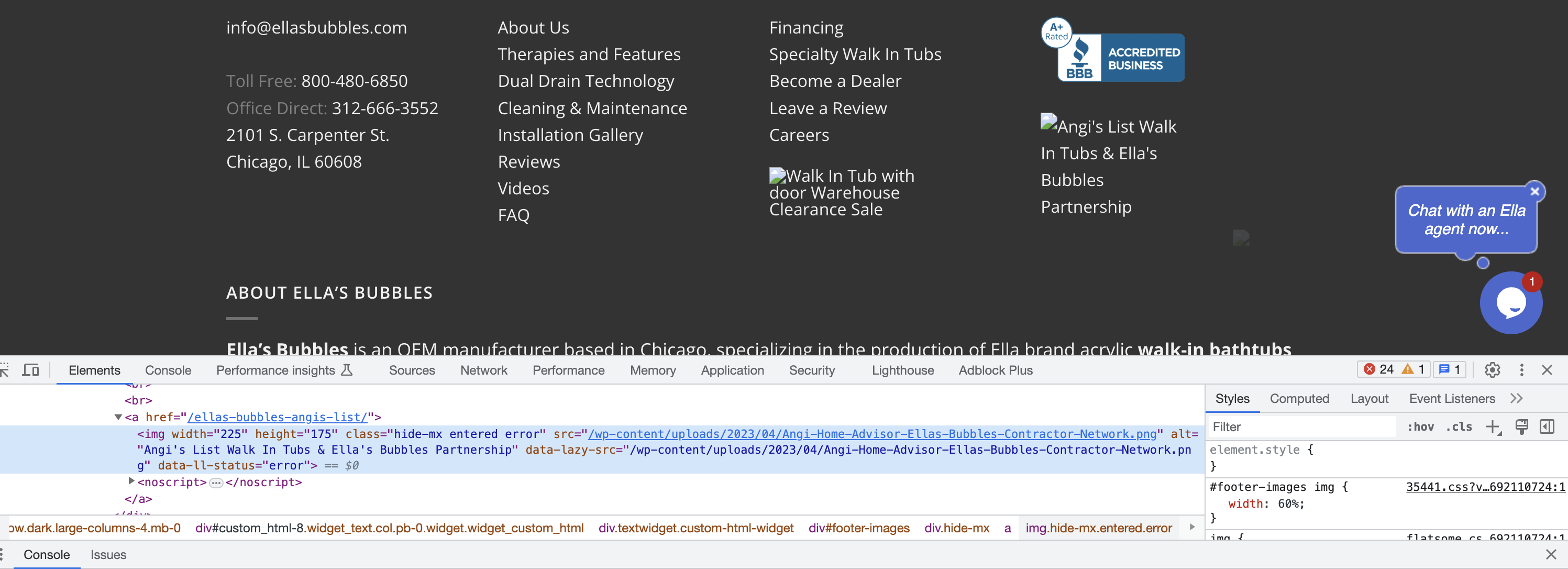This screenshot has height=569, width=1568.
Task: Toggle the :hov pseudo-class panel
Action: click(x=1421, y=426)
